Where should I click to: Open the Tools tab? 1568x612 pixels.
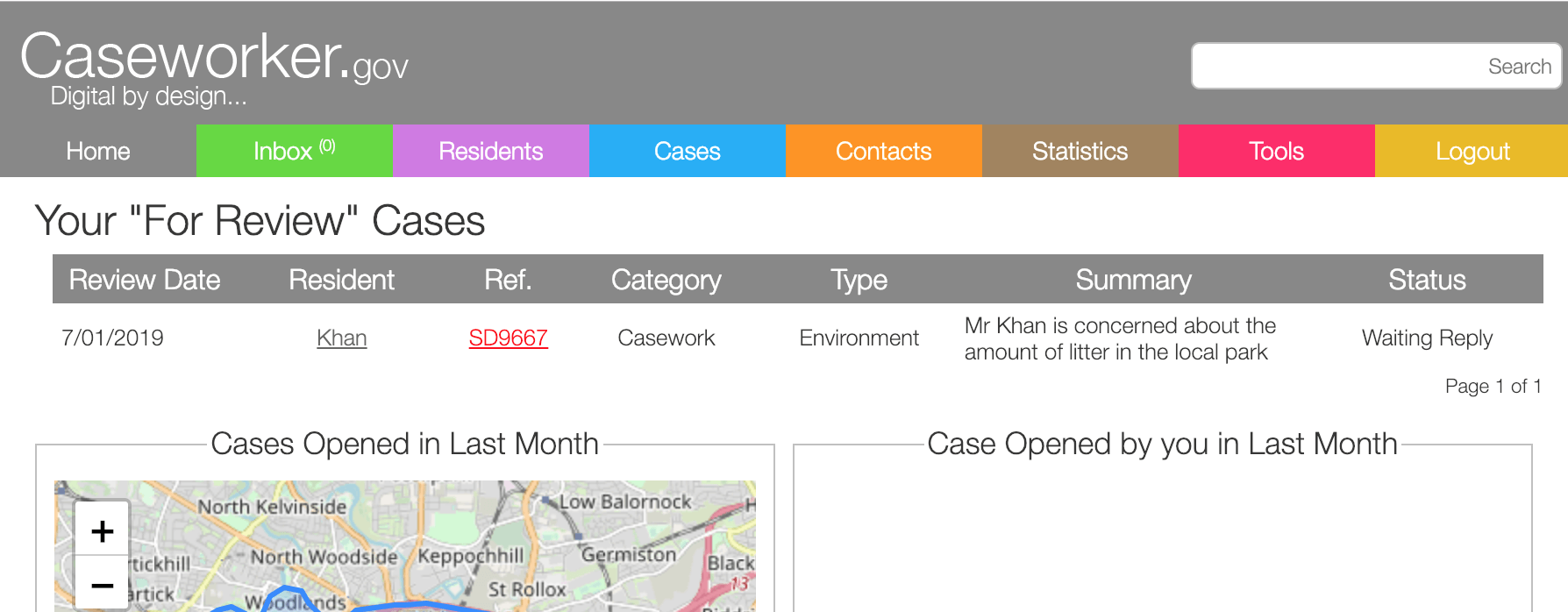point(1276,151)
